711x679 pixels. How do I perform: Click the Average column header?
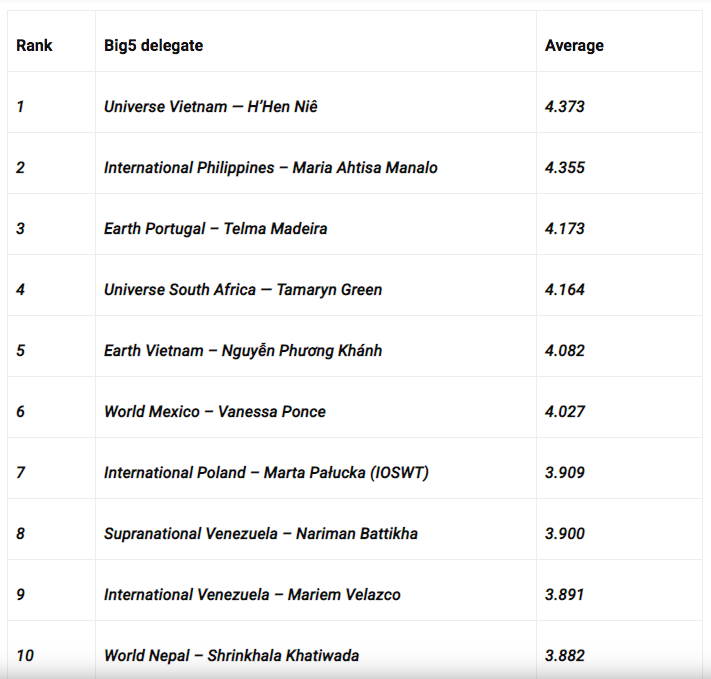click(574, 45)
